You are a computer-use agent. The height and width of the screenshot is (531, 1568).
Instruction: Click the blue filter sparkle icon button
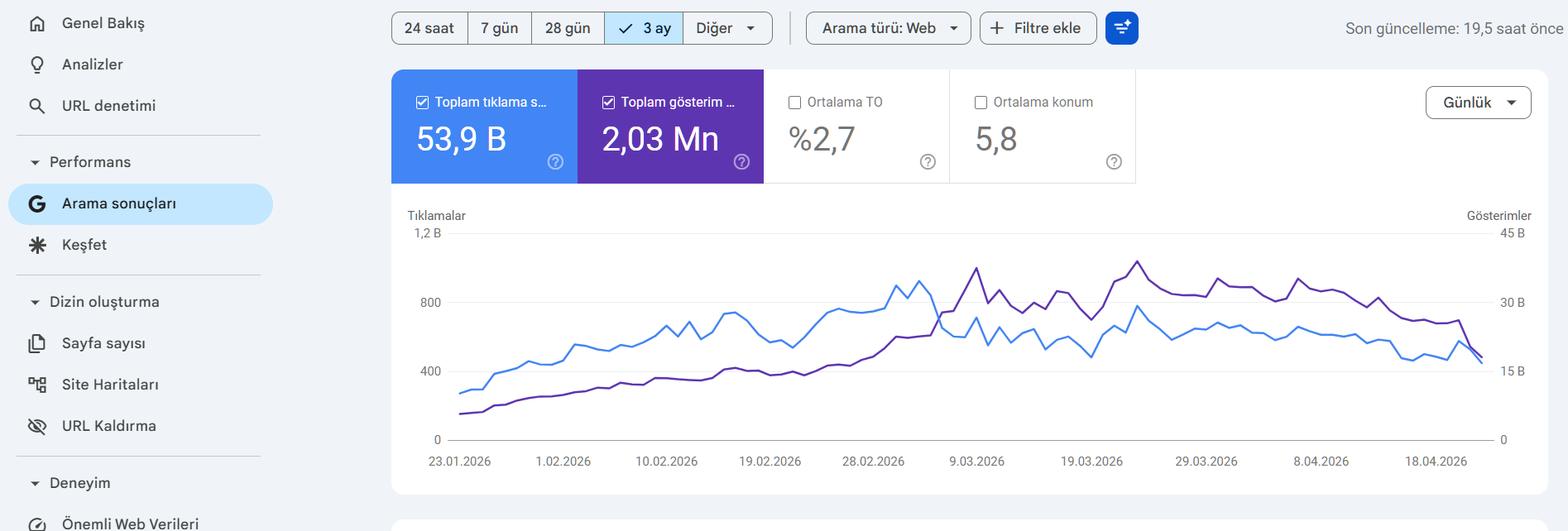point(1122,28)
